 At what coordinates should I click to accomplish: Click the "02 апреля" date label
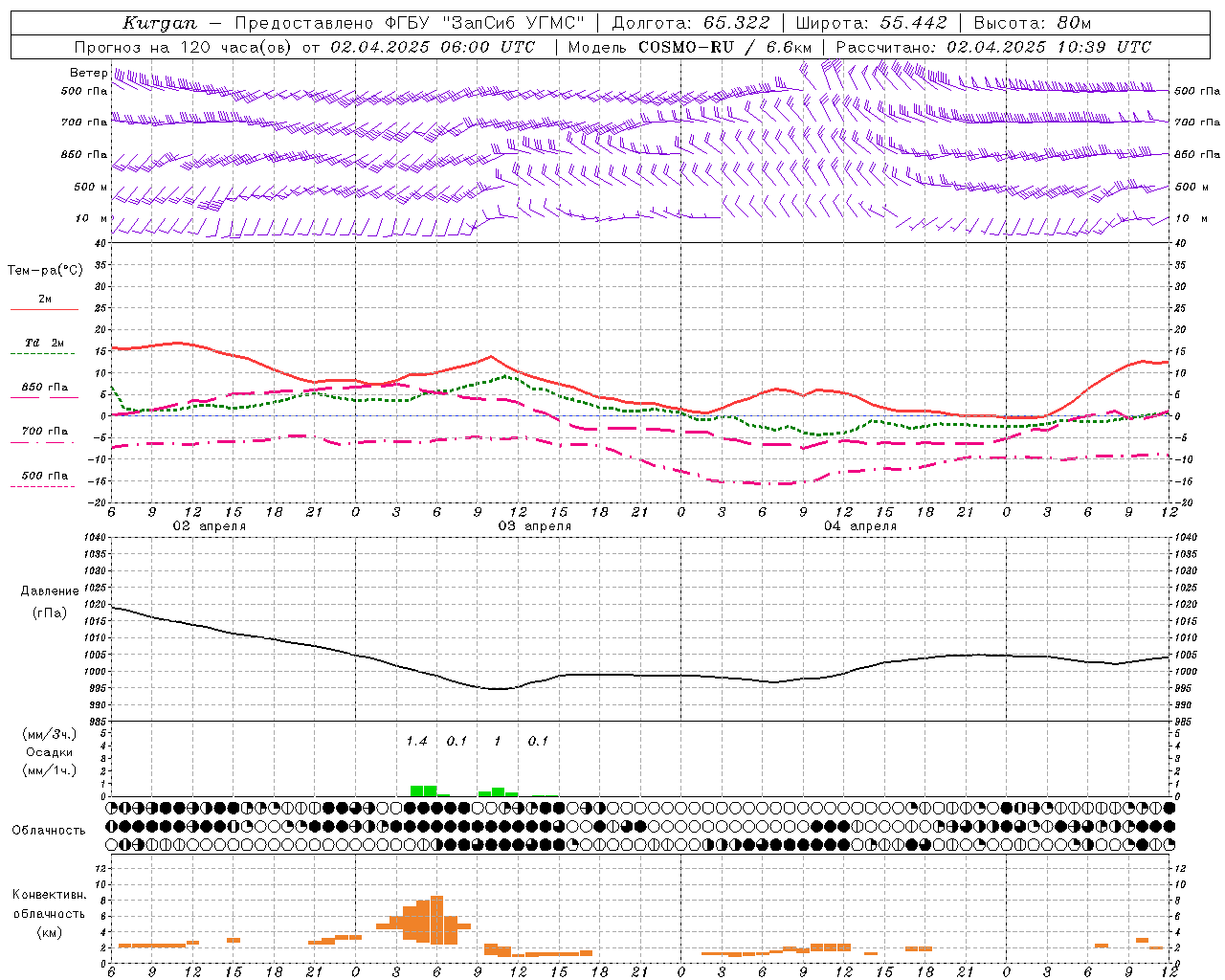point(209,526)
